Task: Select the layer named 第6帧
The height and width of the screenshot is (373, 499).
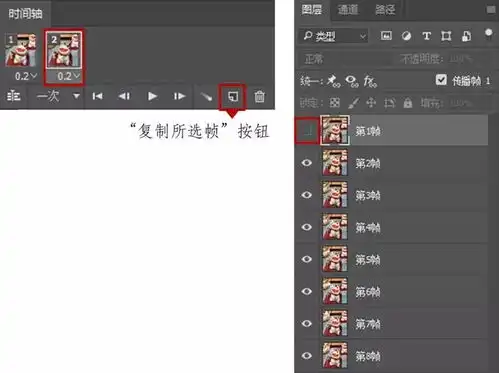Action: tap(368, 292)
